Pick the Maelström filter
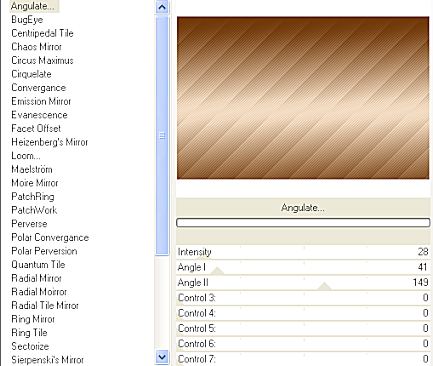The width and height of the screenshot is (433, 366). 32,169
